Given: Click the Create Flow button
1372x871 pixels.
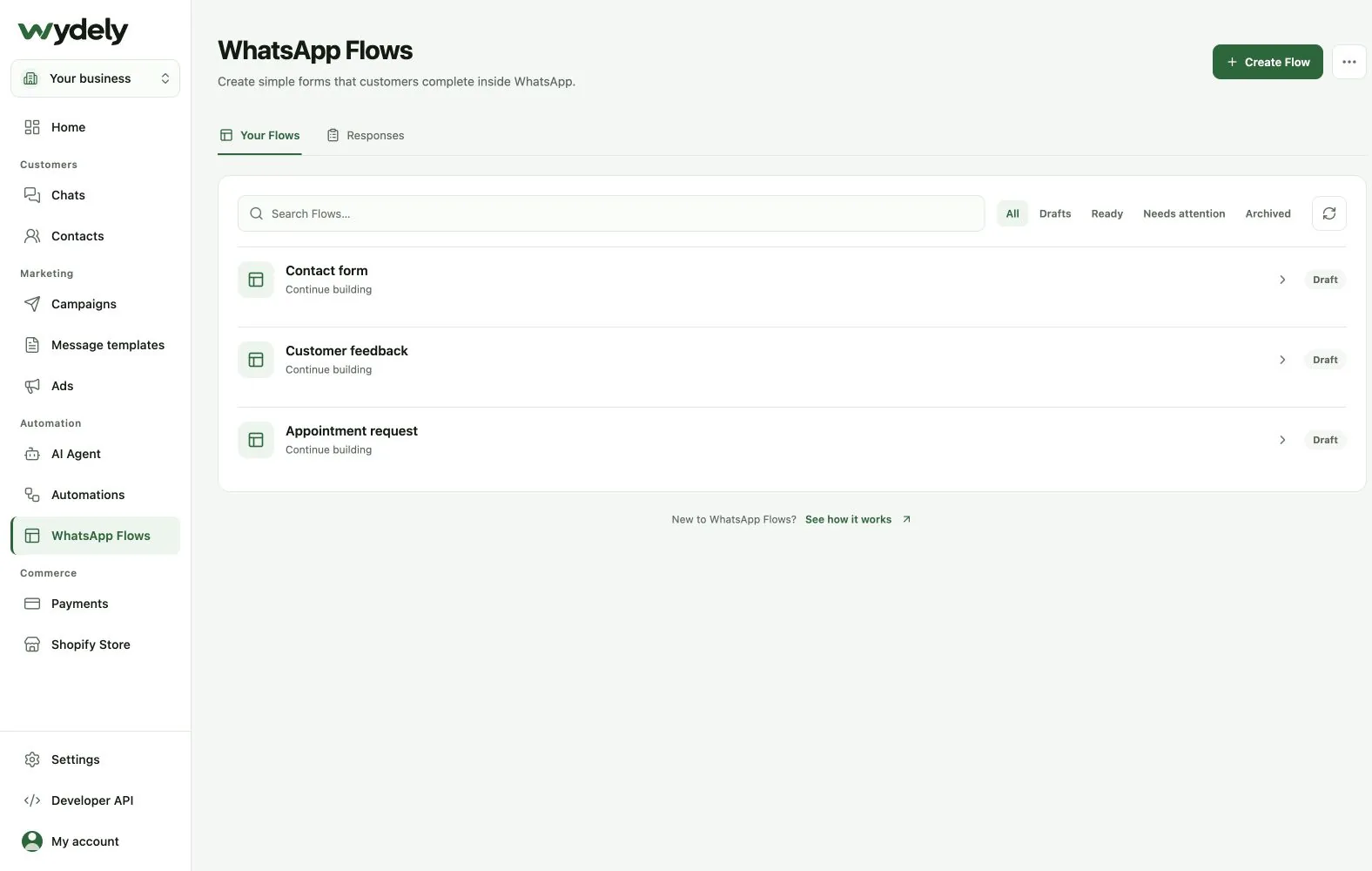Looking at the screenshot, I should pyautogui.click(x=1268, y=62).
